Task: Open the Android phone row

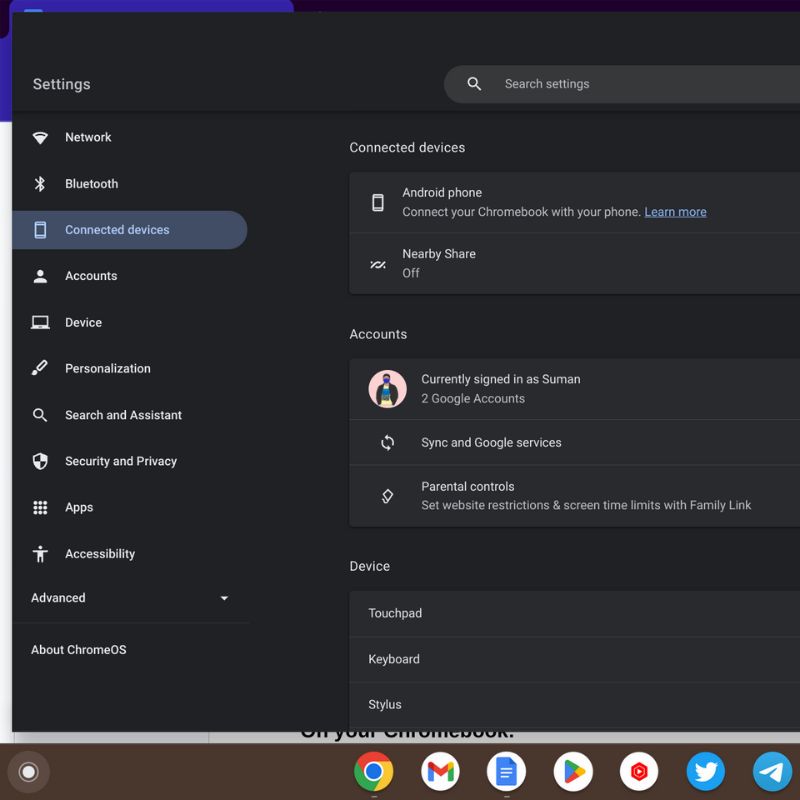Action: pos(574,203)
